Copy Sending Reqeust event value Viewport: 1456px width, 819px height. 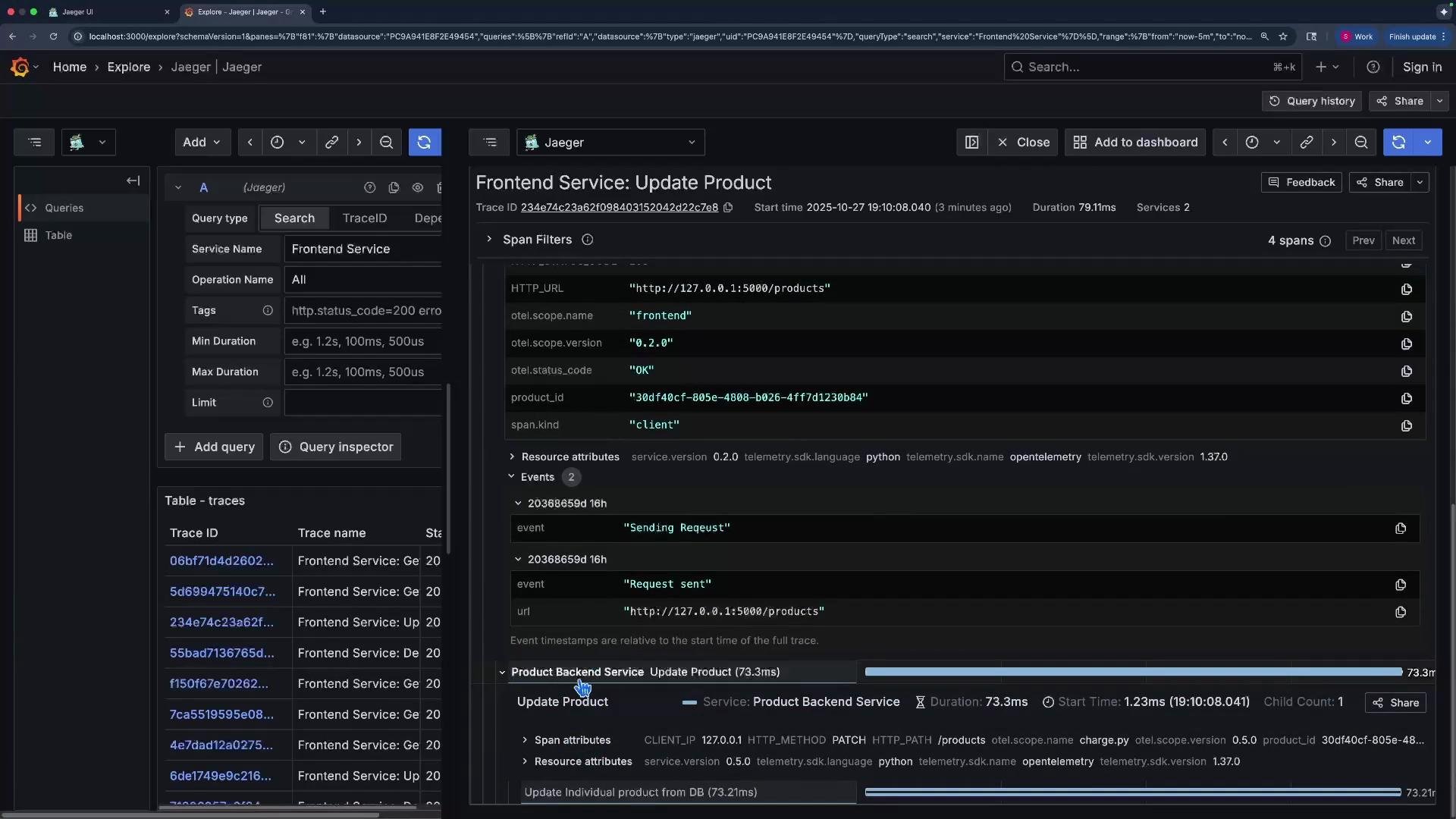click(1400, 529)
